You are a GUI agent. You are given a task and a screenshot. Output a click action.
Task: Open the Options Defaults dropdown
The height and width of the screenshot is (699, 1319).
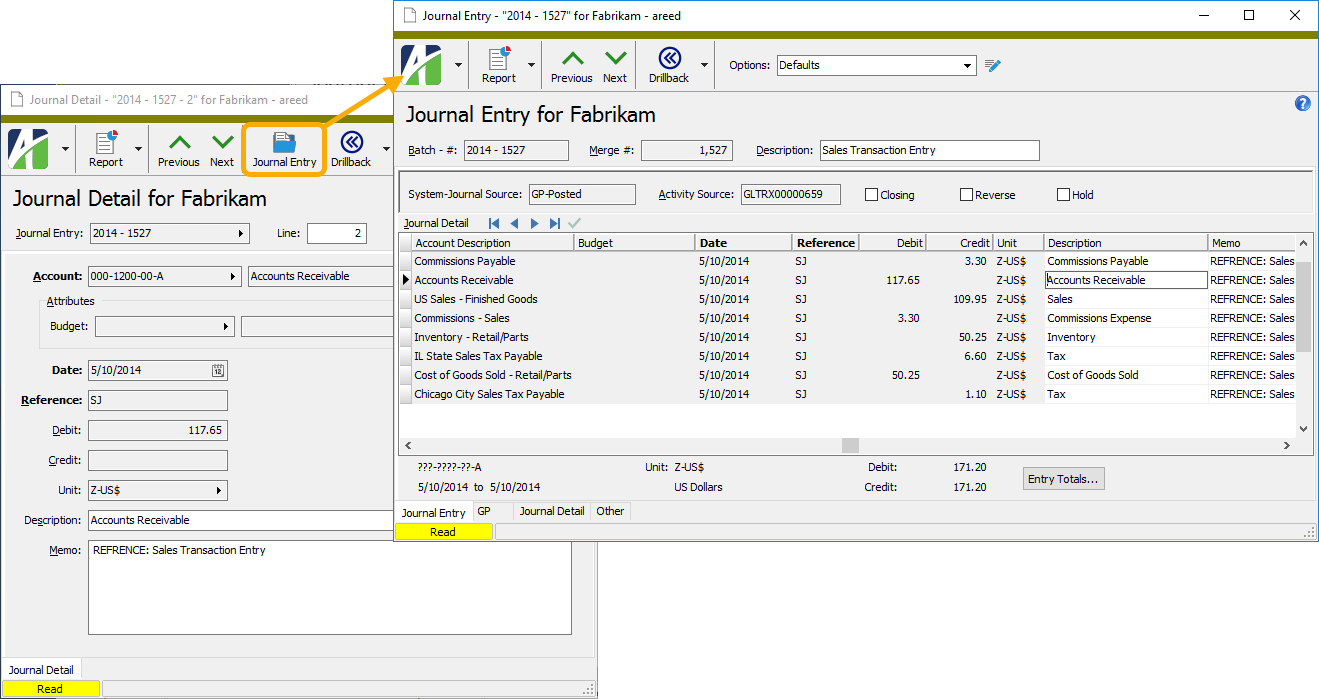point(967,66)
